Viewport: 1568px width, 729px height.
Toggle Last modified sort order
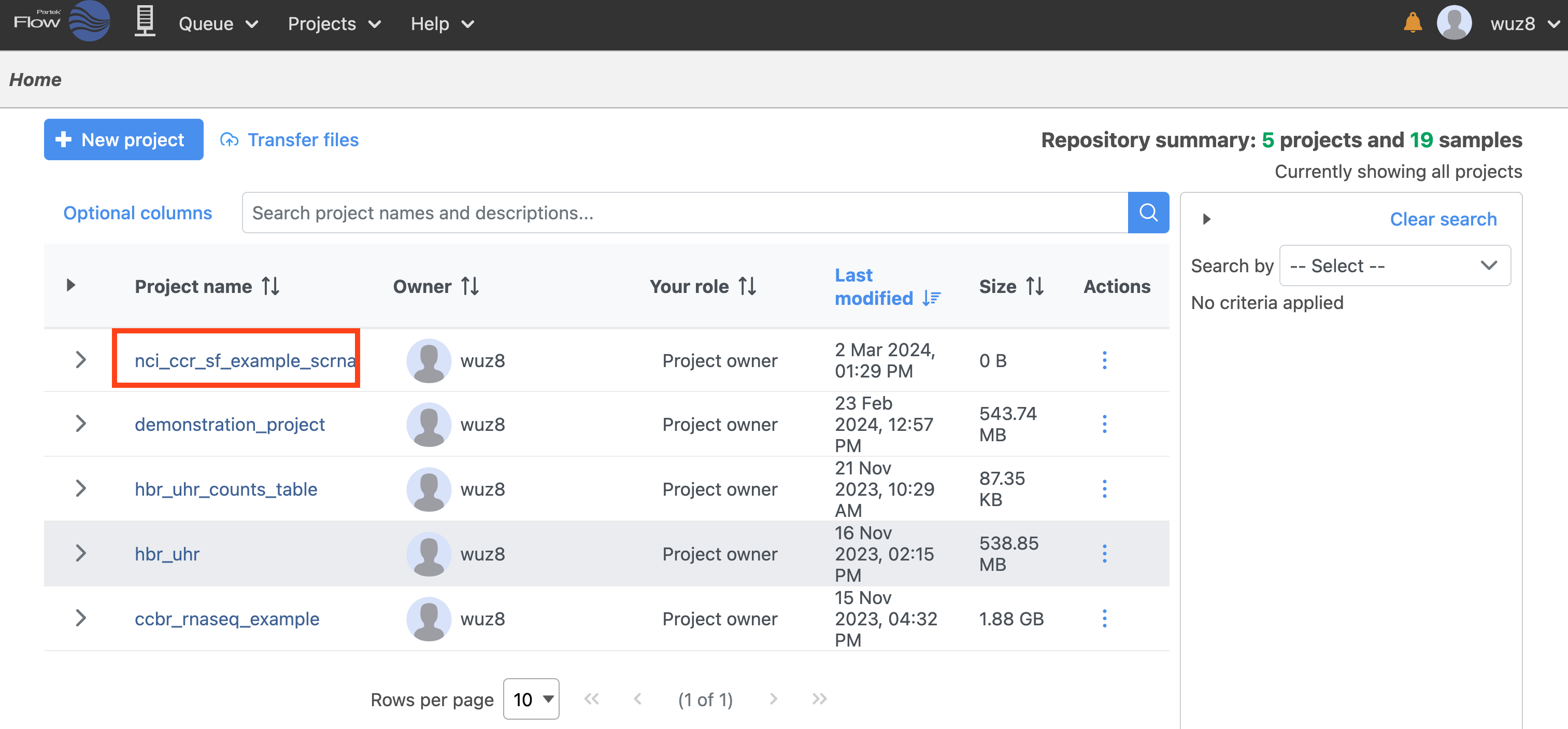[x=931, y=298]
